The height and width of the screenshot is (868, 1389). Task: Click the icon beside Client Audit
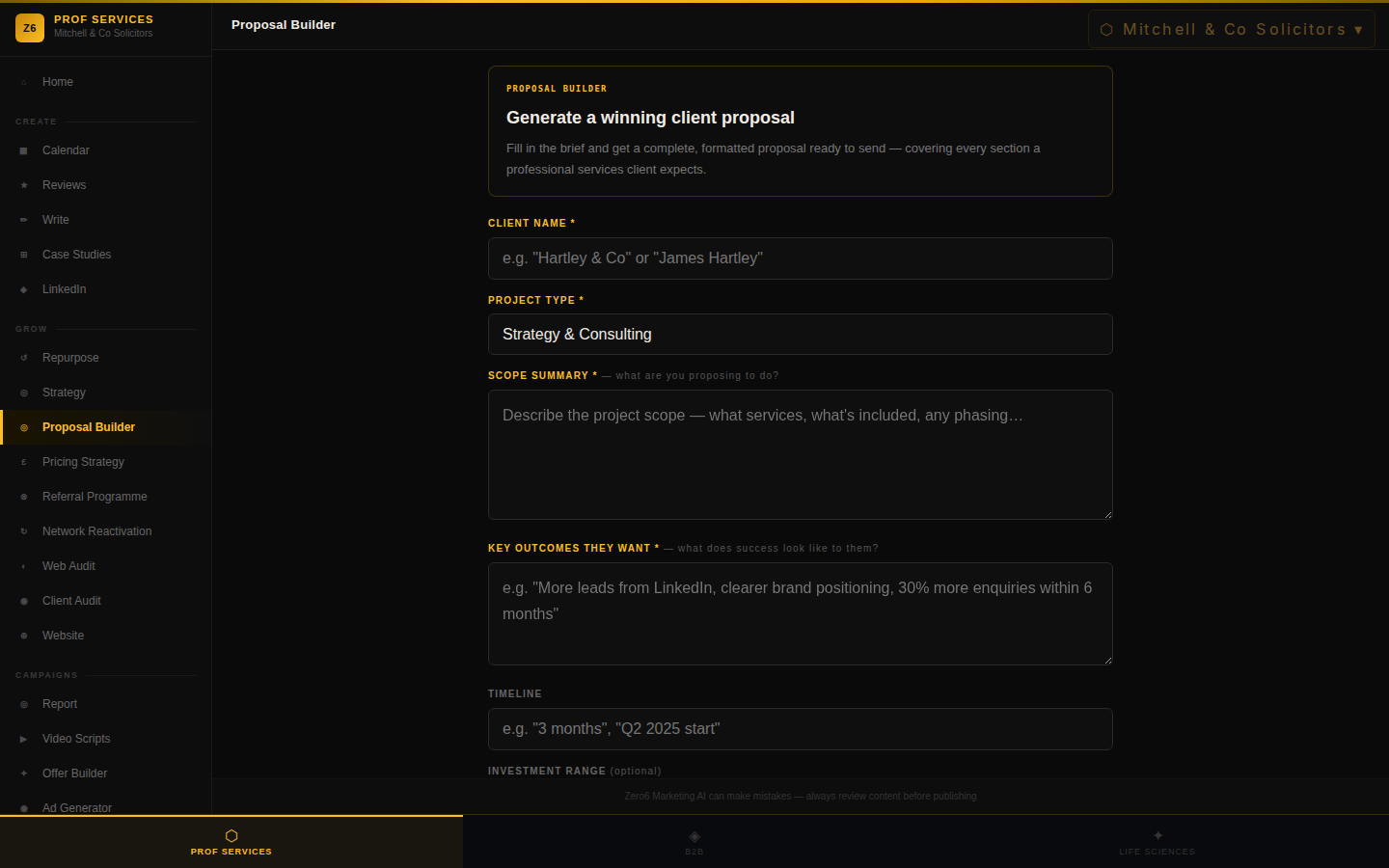pos(24,601)
